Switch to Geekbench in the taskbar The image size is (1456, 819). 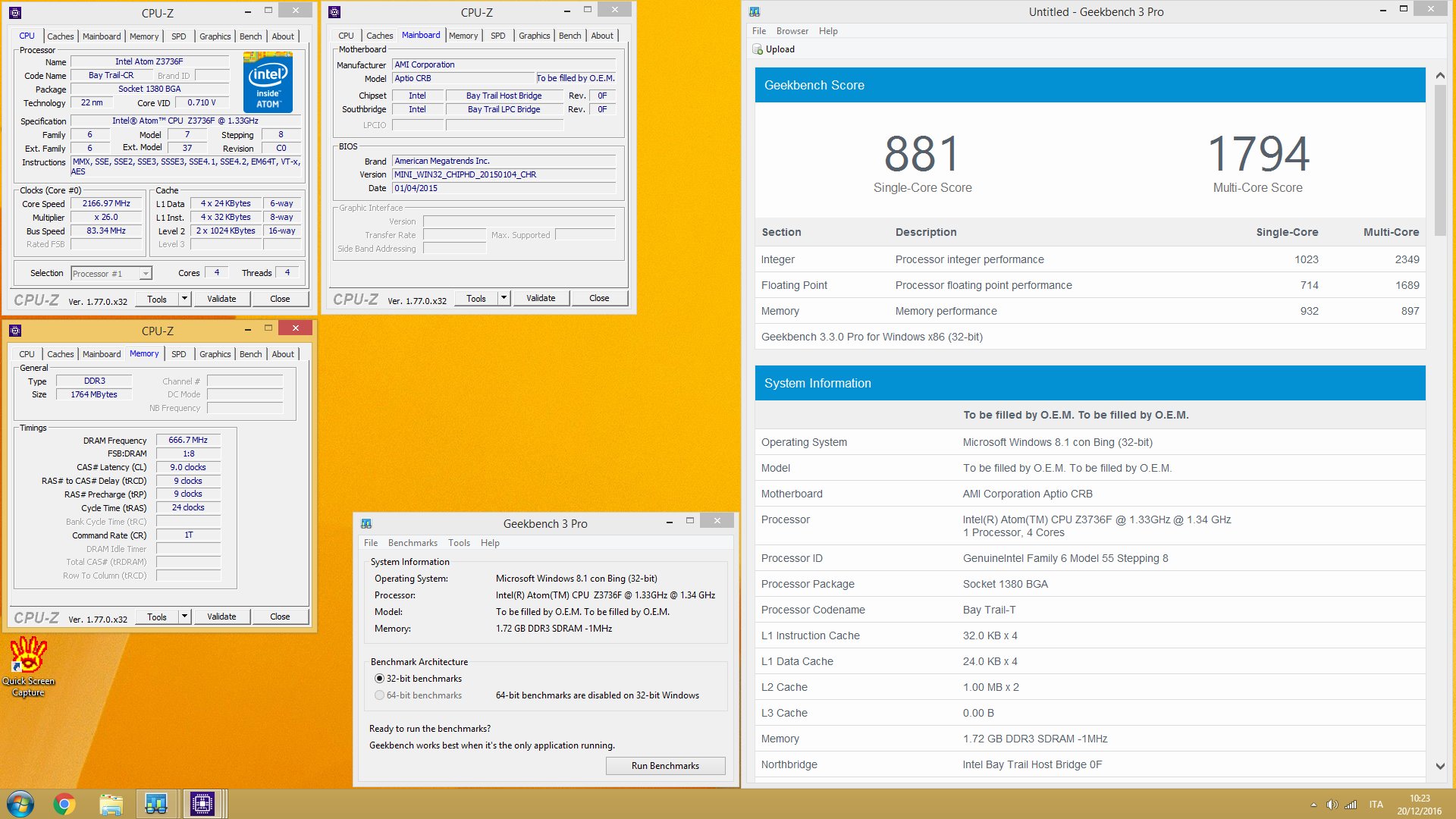pyautogui.click(x=156, y=804)
